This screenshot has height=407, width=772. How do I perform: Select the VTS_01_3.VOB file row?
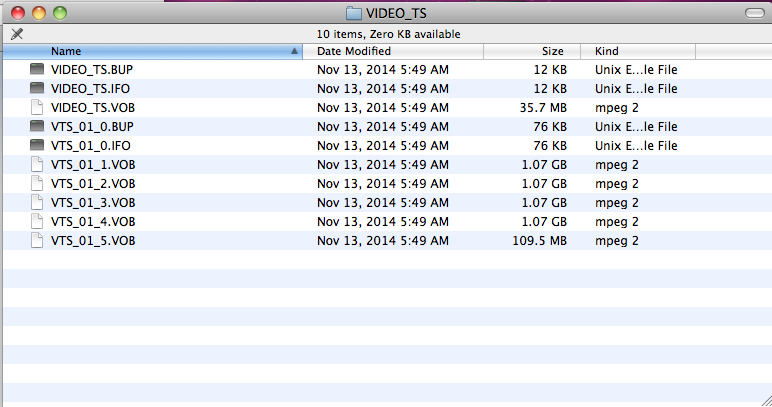click(x=388, y=203)
